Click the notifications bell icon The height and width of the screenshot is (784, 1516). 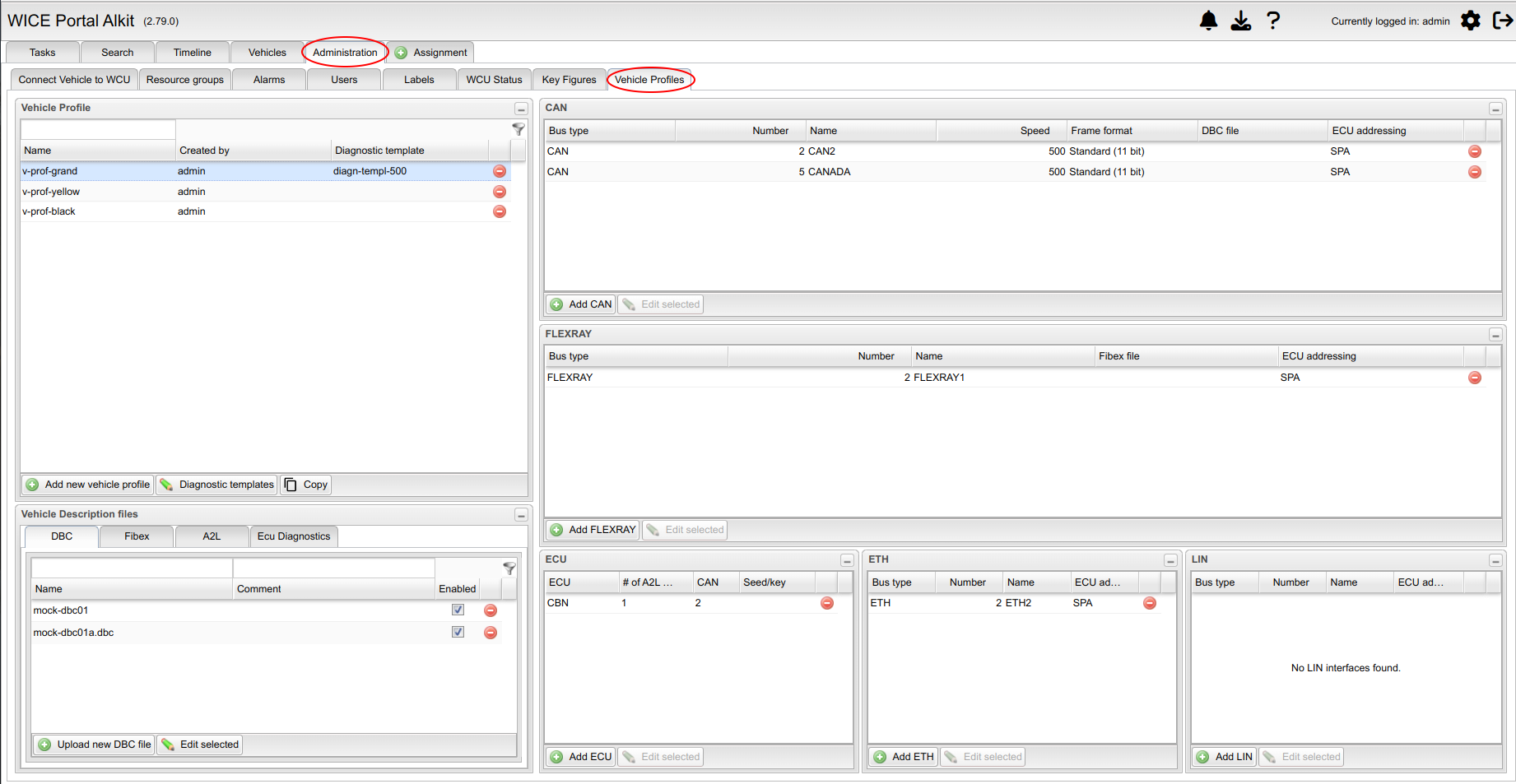click(1208, 21)
